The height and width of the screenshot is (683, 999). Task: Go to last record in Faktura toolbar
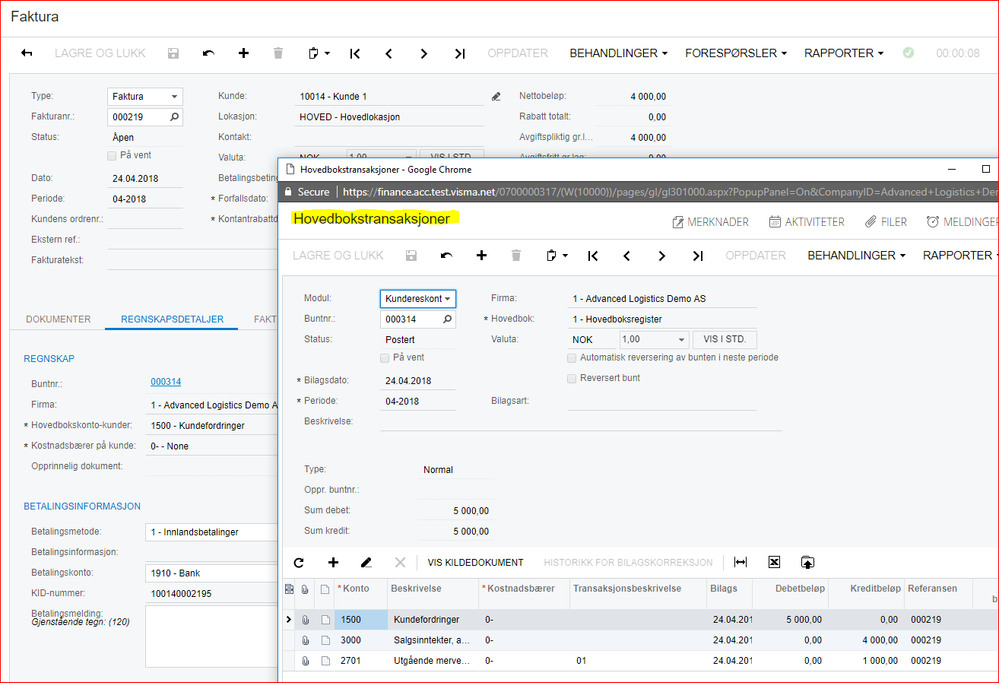click(x=460, y=53)
